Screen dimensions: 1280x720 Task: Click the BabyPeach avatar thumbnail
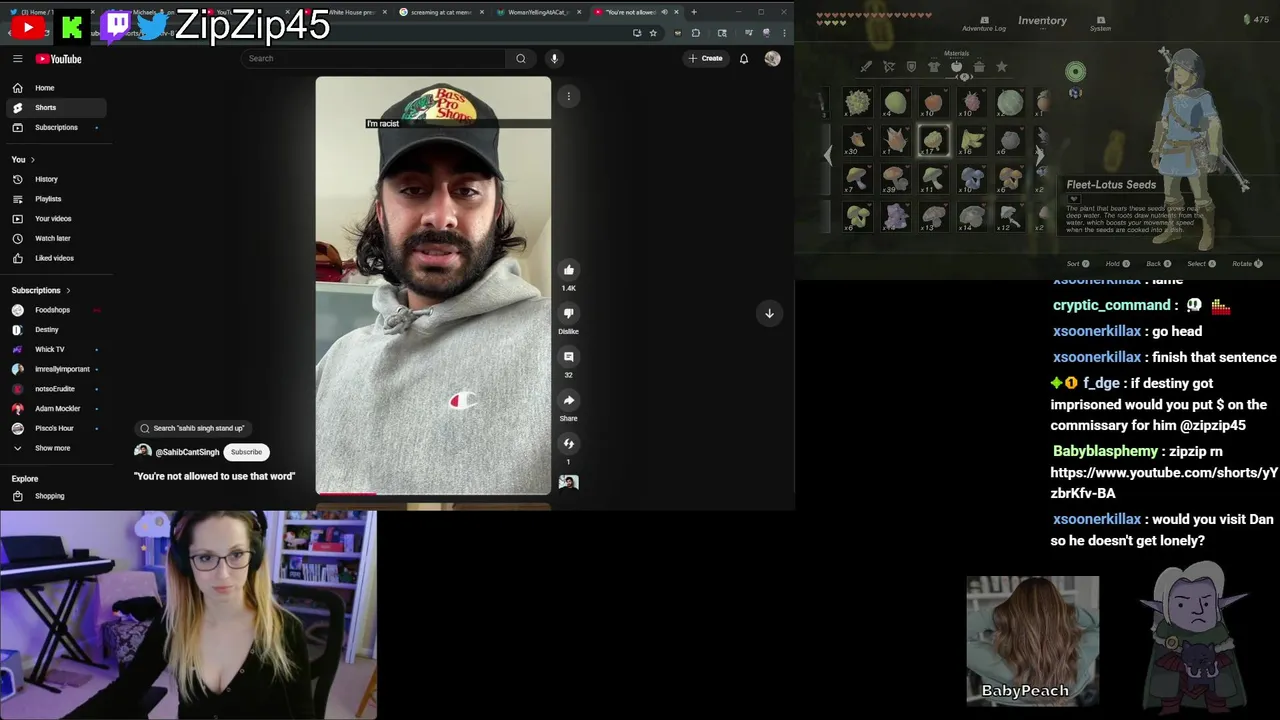(x=1032, y=640)
